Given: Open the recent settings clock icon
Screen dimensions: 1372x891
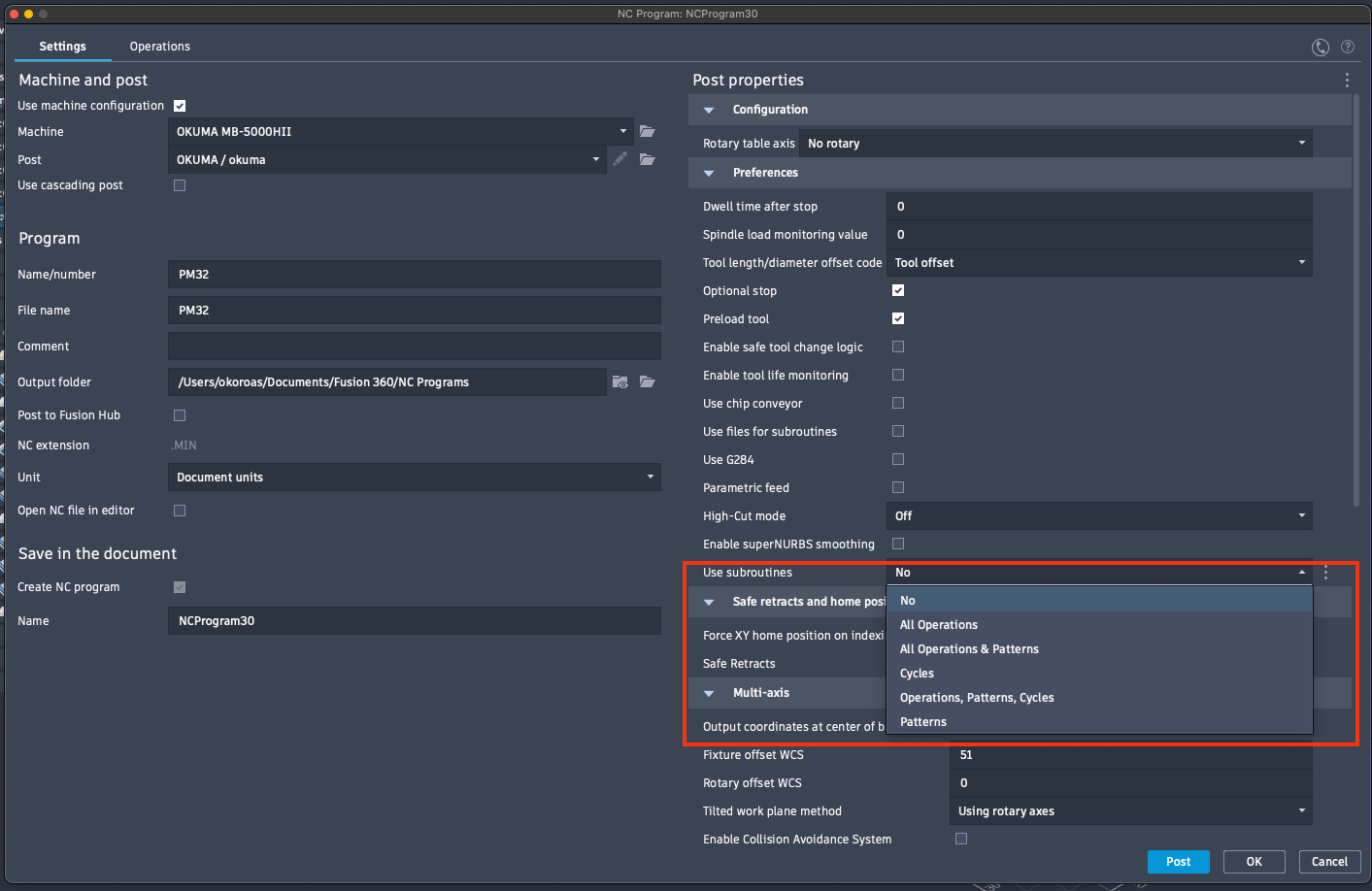Looking at the screenshot, I should click(x=1320, y=47).
